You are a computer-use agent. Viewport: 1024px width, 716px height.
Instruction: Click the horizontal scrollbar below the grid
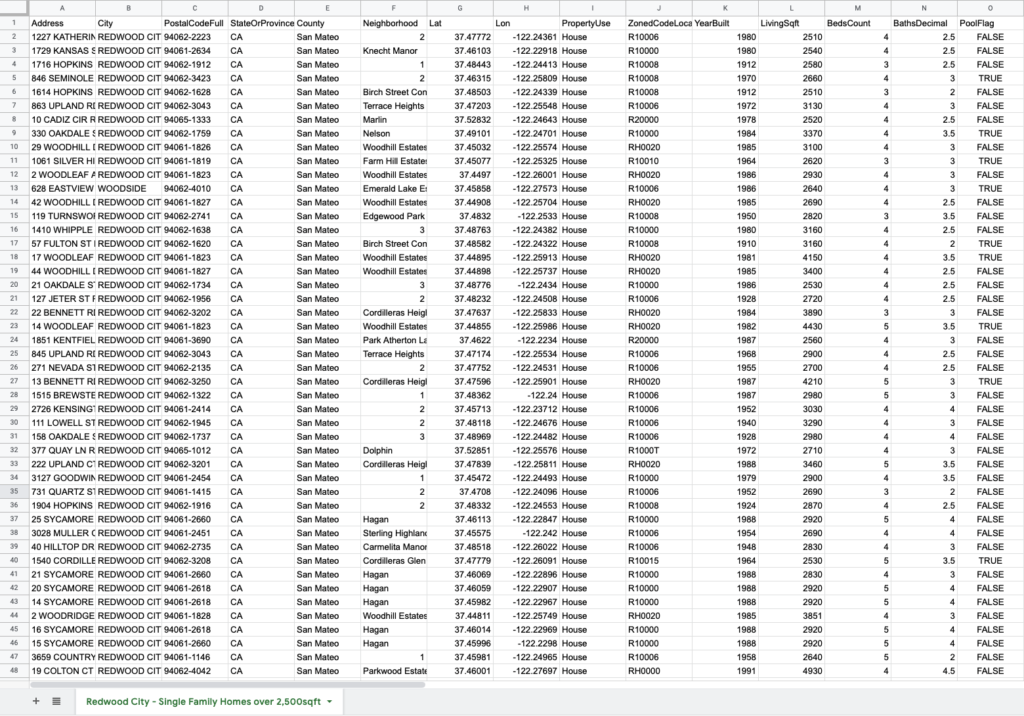click(227, 685)
